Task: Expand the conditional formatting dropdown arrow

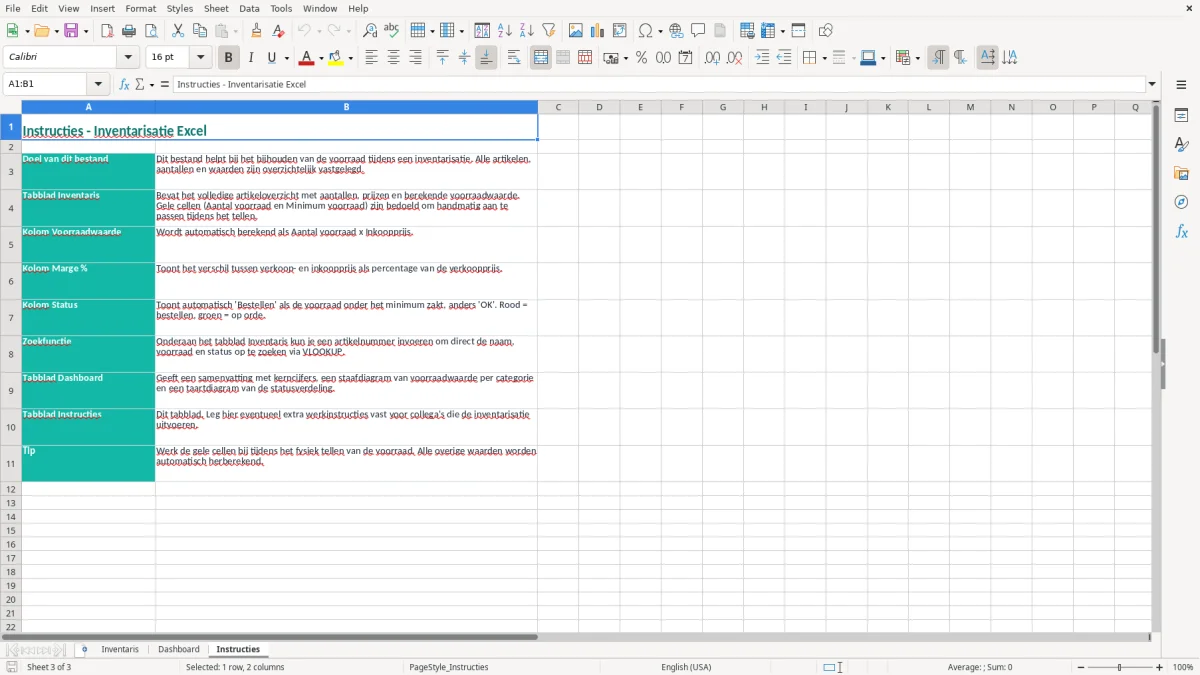Action: click(917, 58)
